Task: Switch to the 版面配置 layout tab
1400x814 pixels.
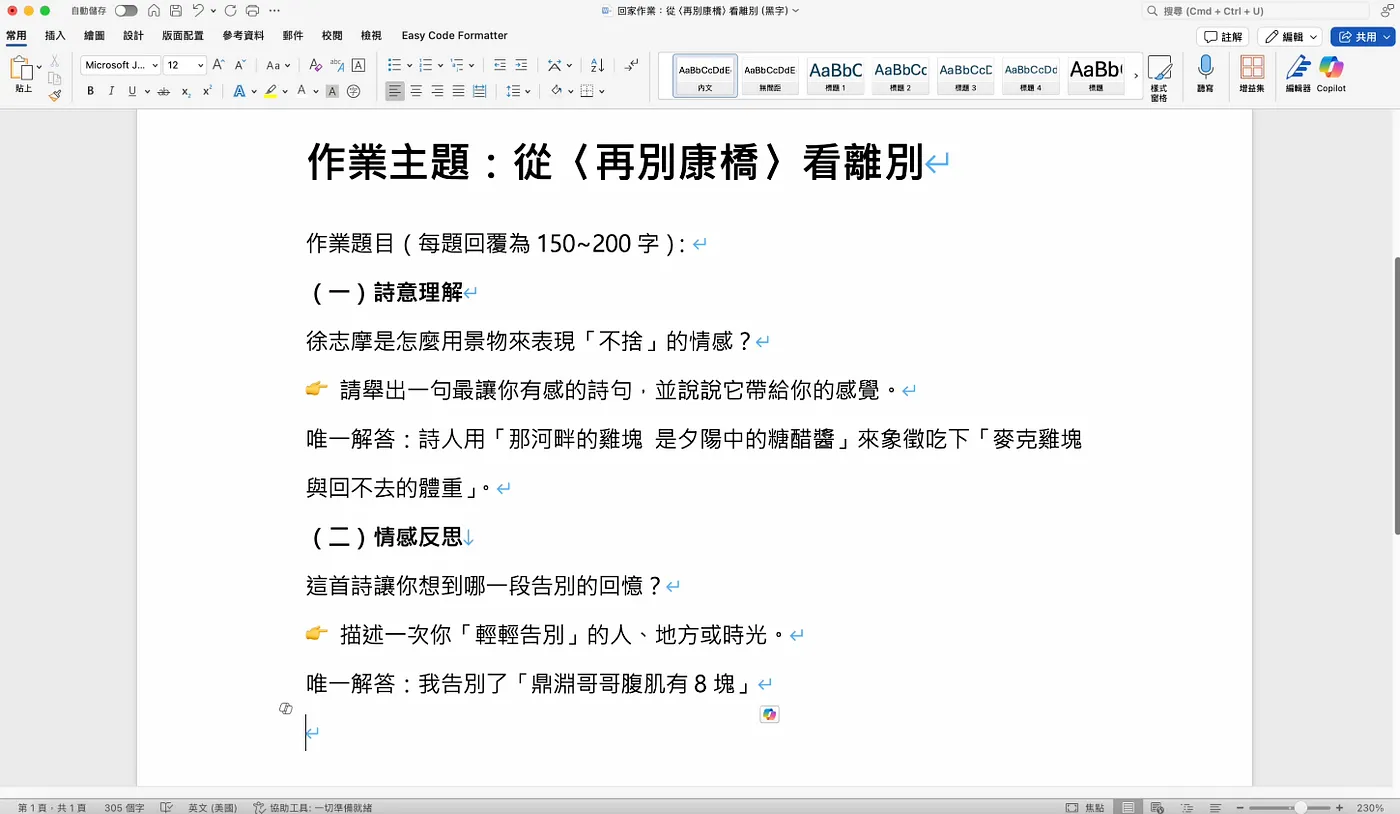Action: pyautogui.click(x=182, y=36)
